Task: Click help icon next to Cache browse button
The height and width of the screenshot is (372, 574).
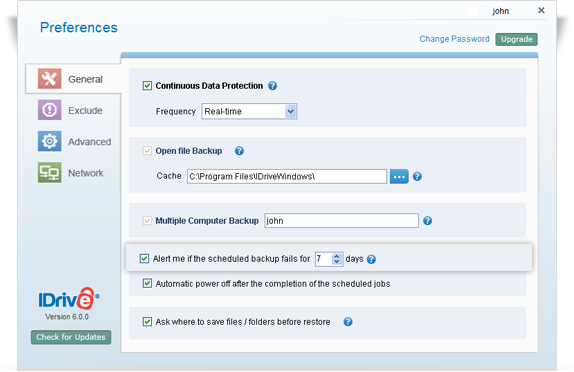Action: (417, 176)
